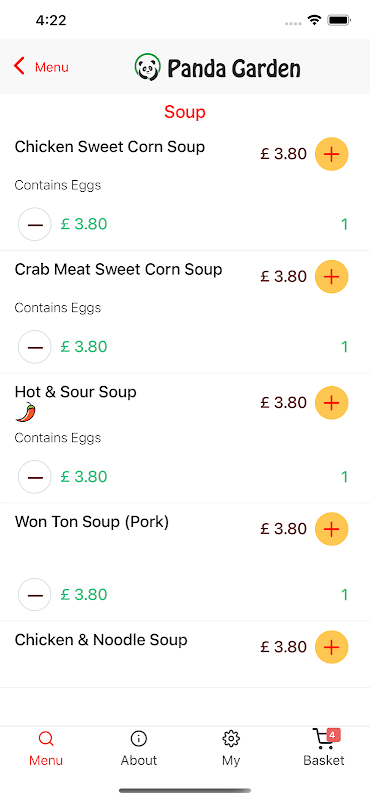Select the Menu search tab
This screenshot has width=370, height=800.
coord(46,748)
